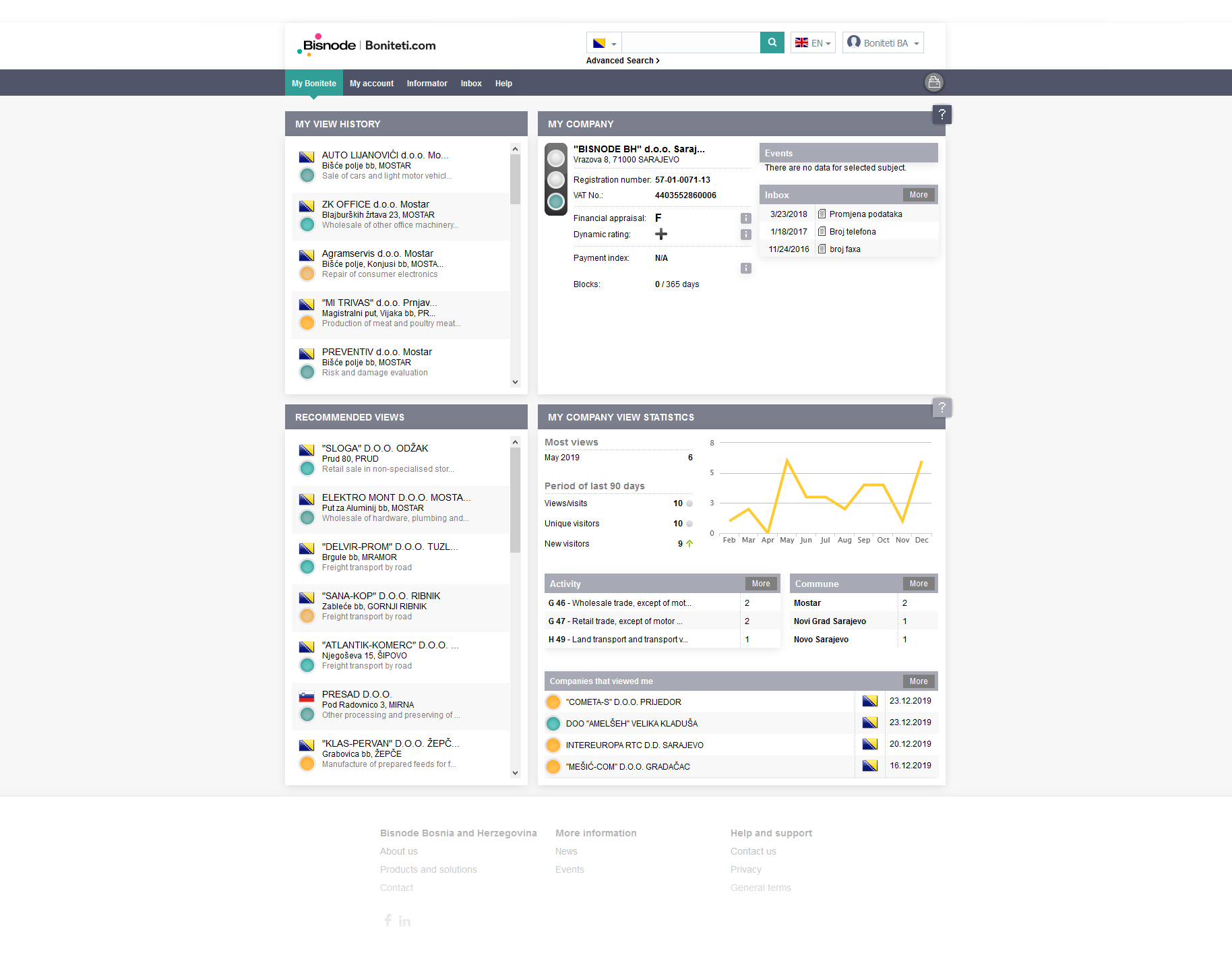Open Help menu item
This screenshot has height=955, width=1232.
coord(503,84)
